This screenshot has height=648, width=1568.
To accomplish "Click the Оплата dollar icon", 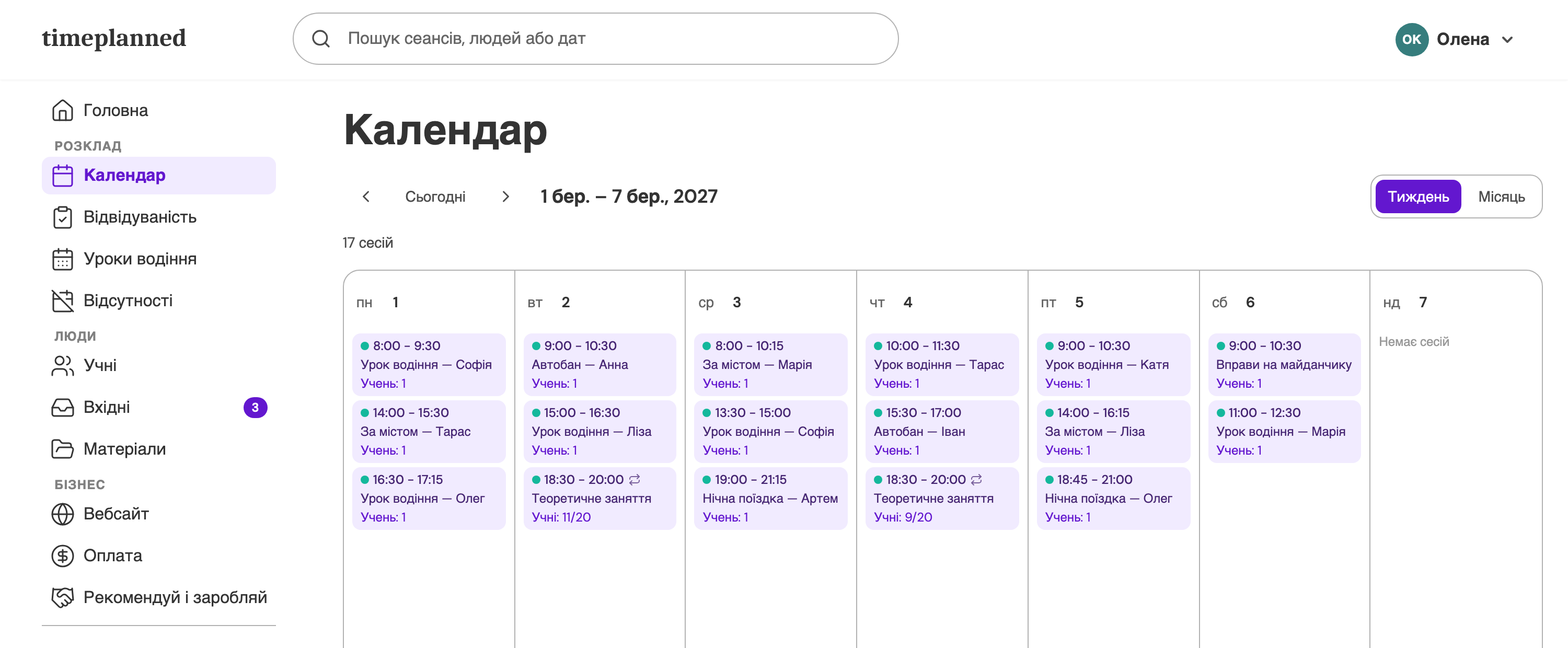I will click(63, 556).
